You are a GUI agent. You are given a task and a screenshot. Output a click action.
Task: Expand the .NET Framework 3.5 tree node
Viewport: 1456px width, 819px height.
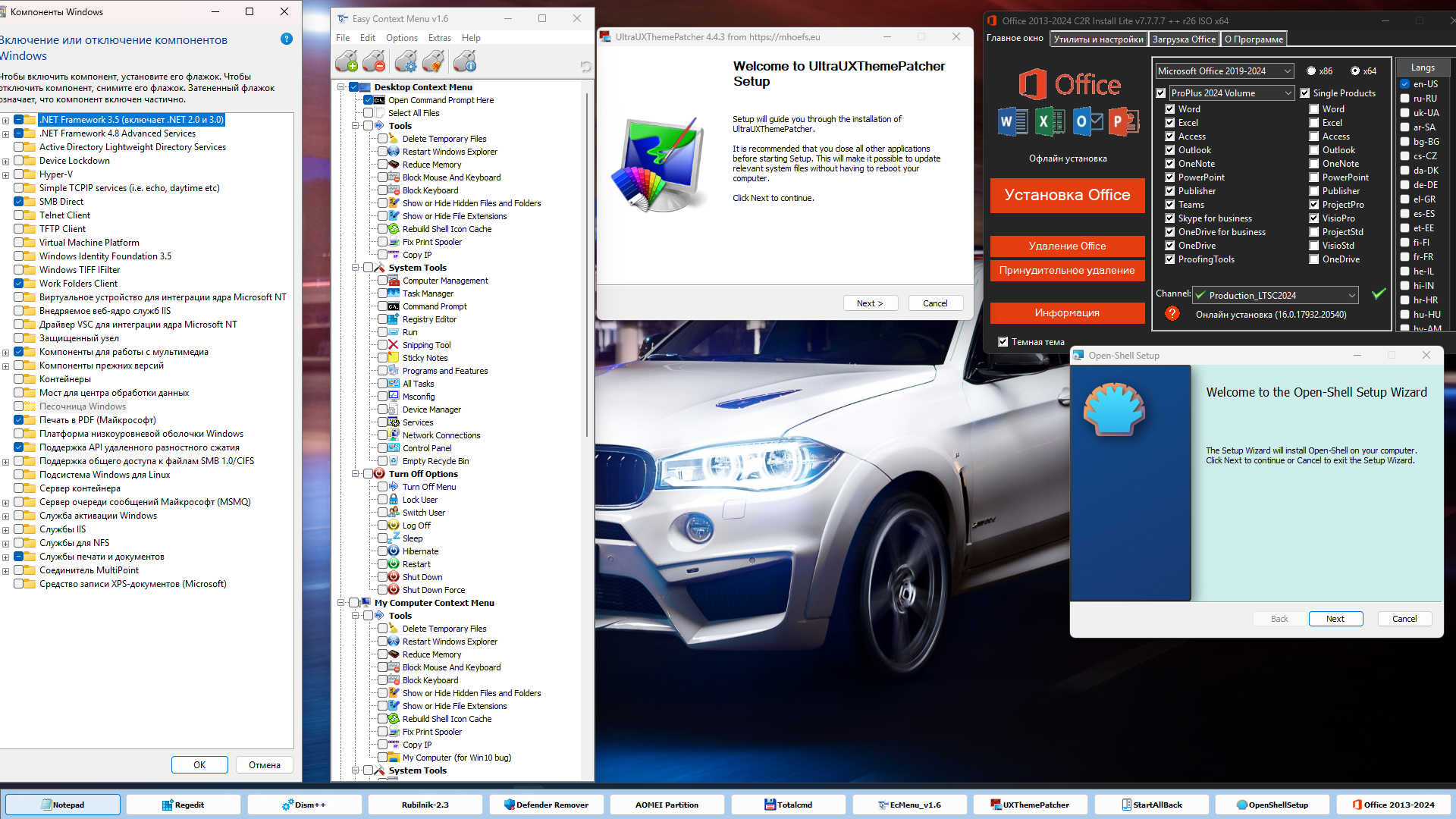pos(6,120)
